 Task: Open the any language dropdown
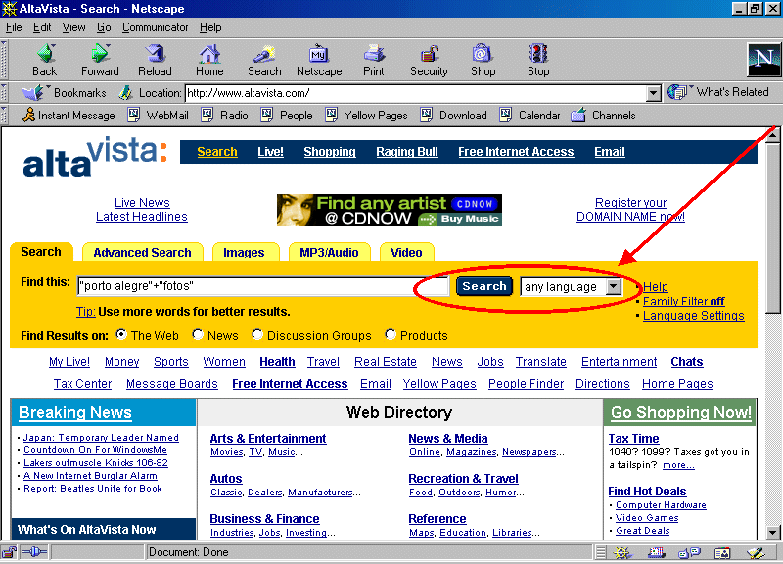pyautogui.click(x=571, y=286)
